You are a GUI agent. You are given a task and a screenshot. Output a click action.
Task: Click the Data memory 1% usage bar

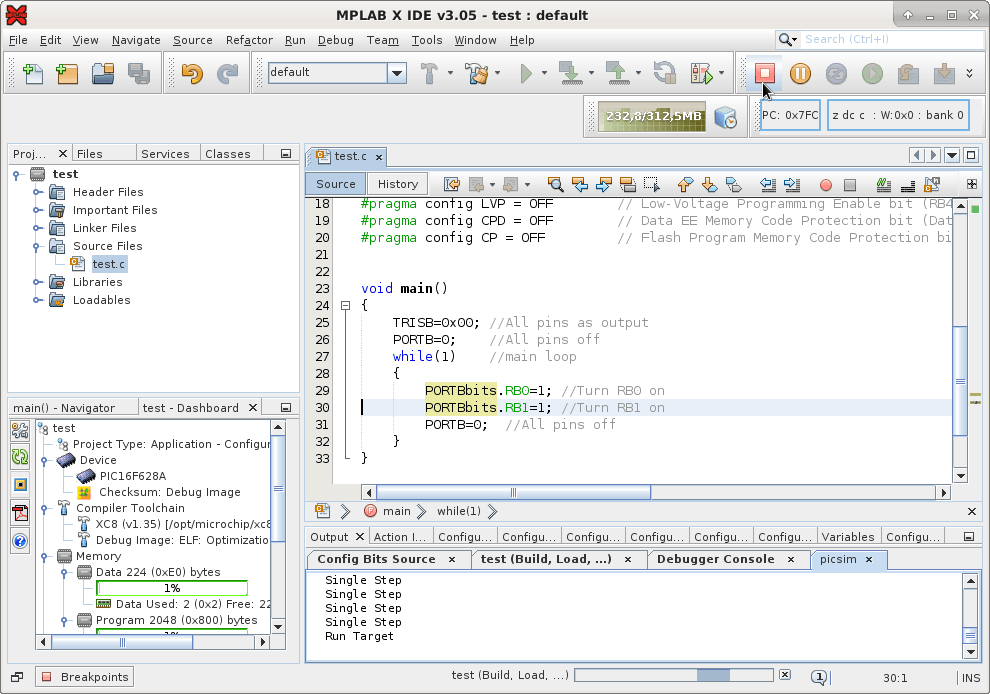click(172, 589)
